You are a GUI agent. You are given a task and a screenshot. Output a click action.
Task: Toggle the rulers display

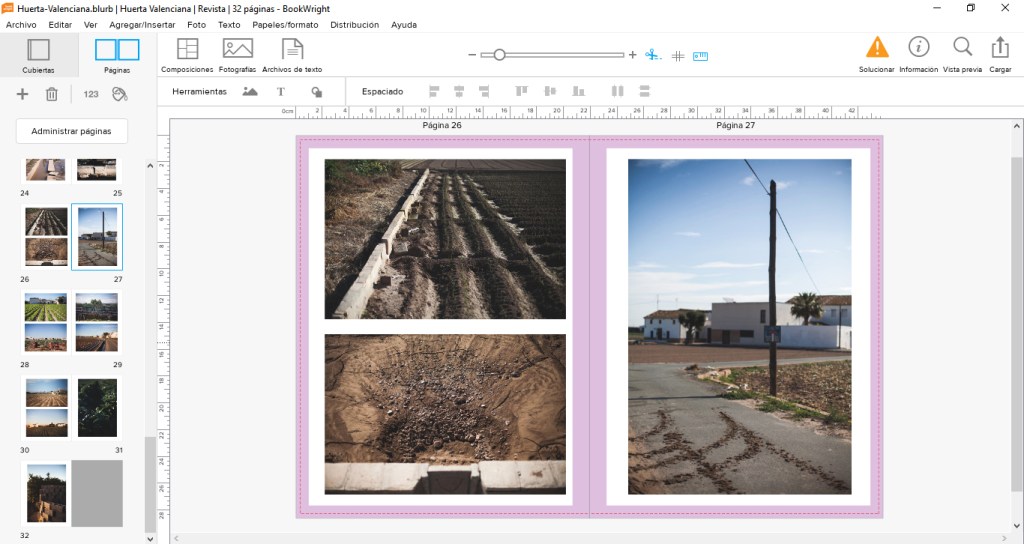click(700, 56)
